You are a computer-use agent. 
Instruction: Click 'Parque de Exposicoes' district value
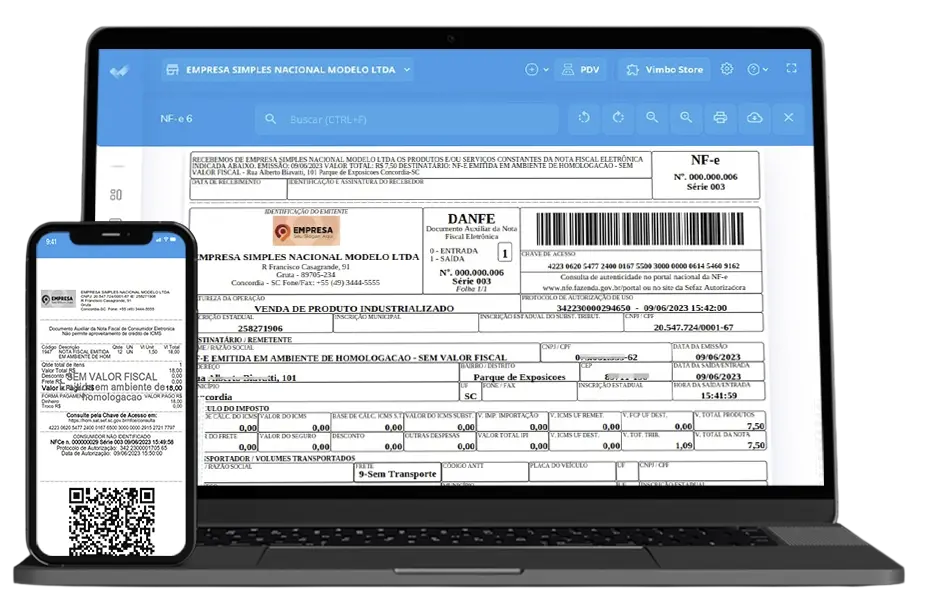point(520,377)
